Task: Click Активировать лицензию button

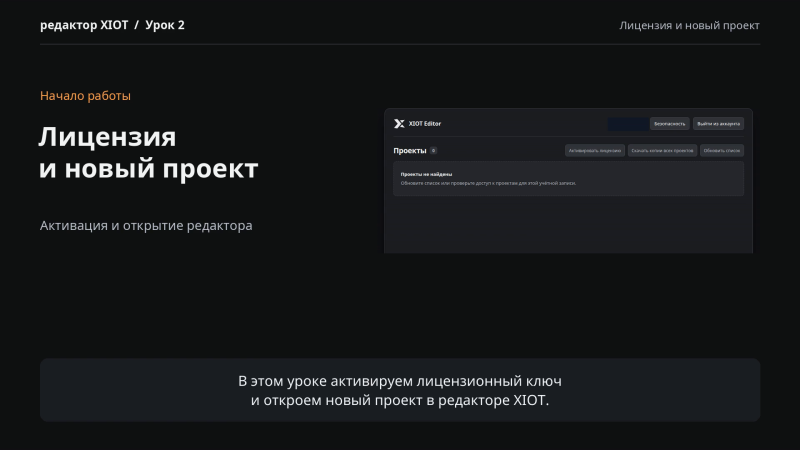Action: point(595,151)
